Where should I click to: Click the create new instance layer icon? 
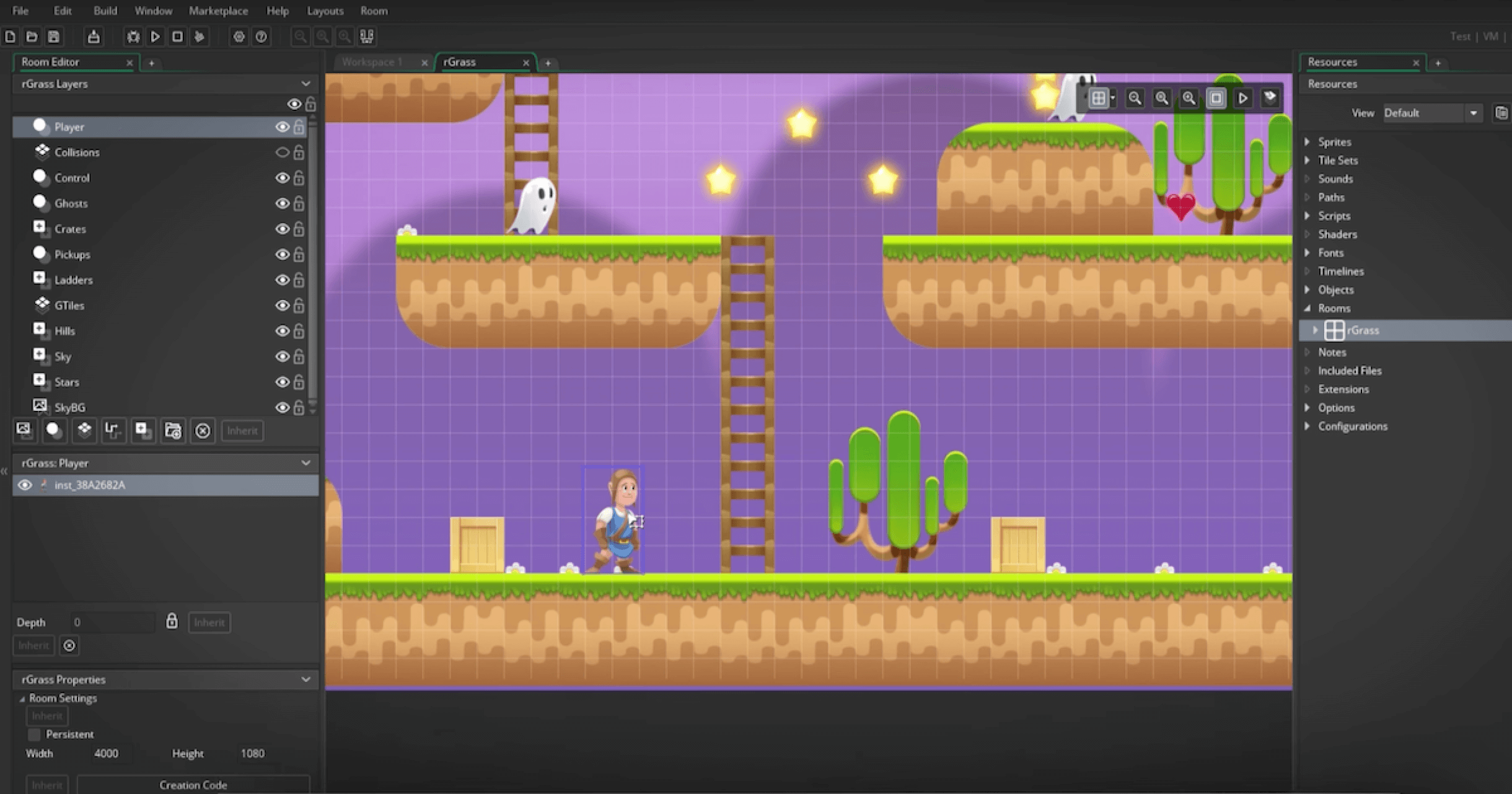pyautogui.click(x=54, y=430)
